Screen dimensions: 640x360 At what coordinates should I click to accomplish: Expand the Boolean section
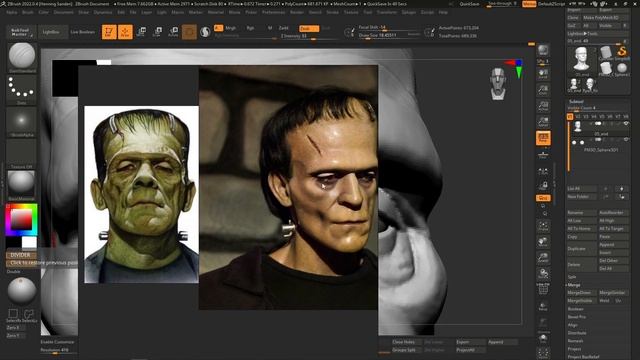tap(576, 309)
